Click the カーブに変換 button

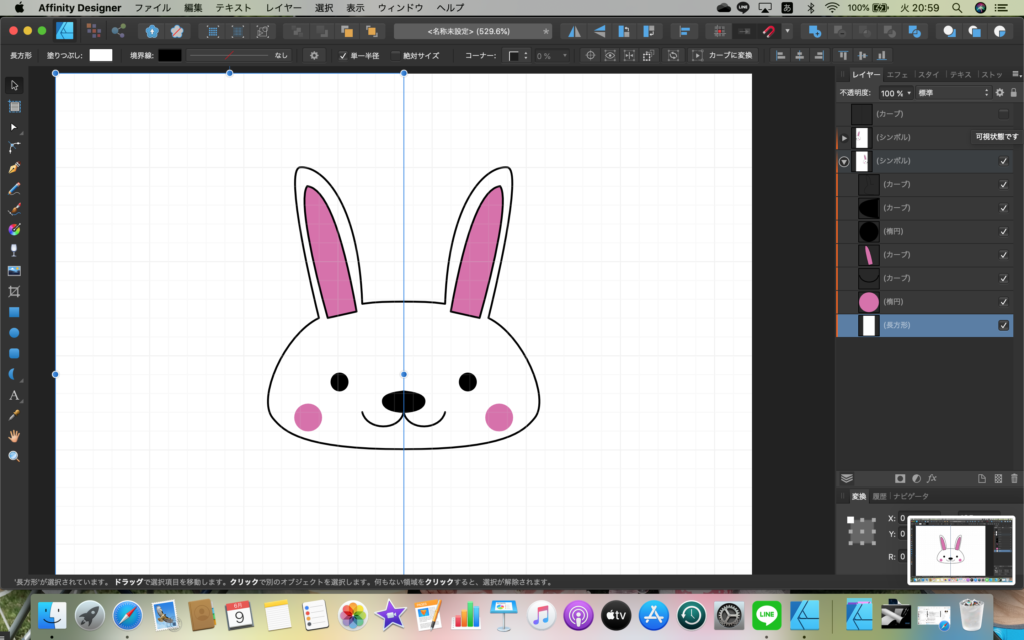pyautogui.click(x=725, y=55)
